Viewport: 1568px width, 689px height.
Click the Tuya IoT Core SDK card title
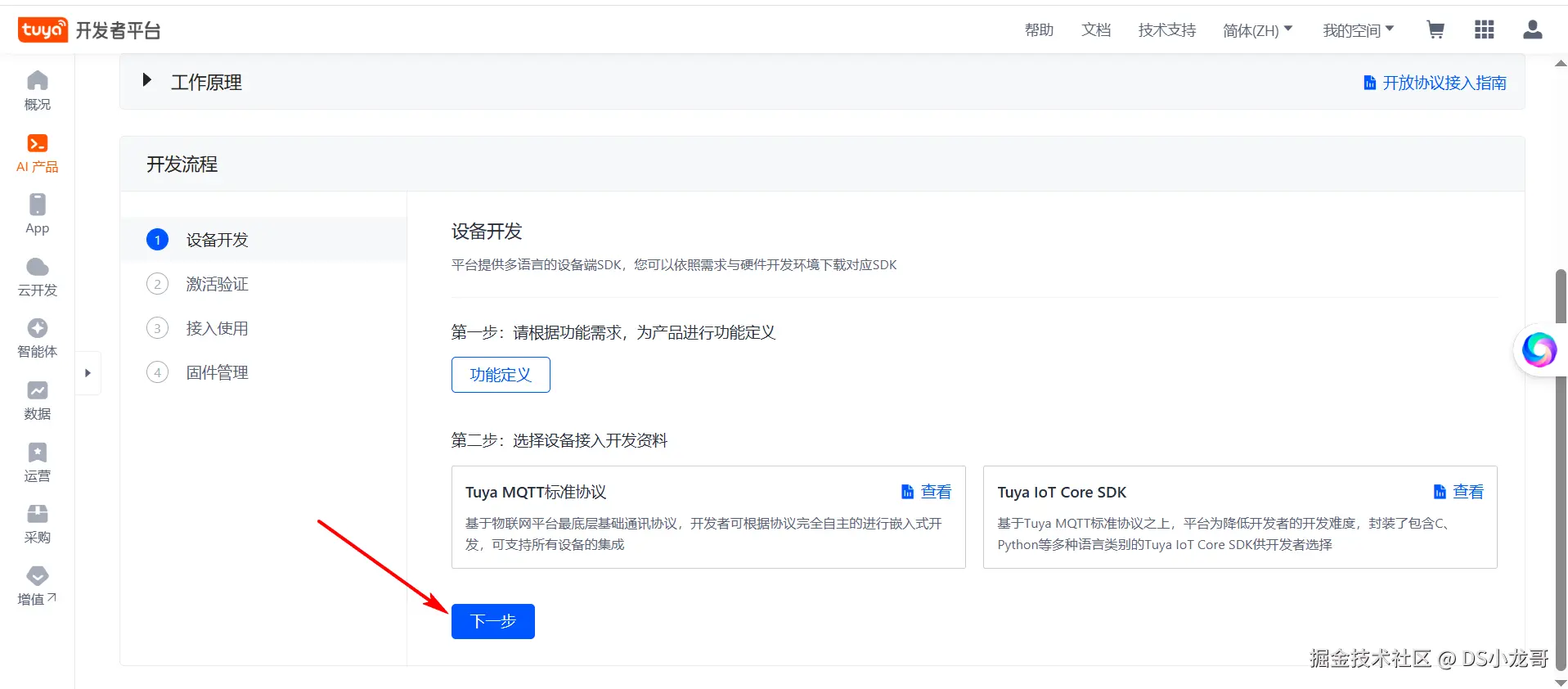[x=1062, y=492]
